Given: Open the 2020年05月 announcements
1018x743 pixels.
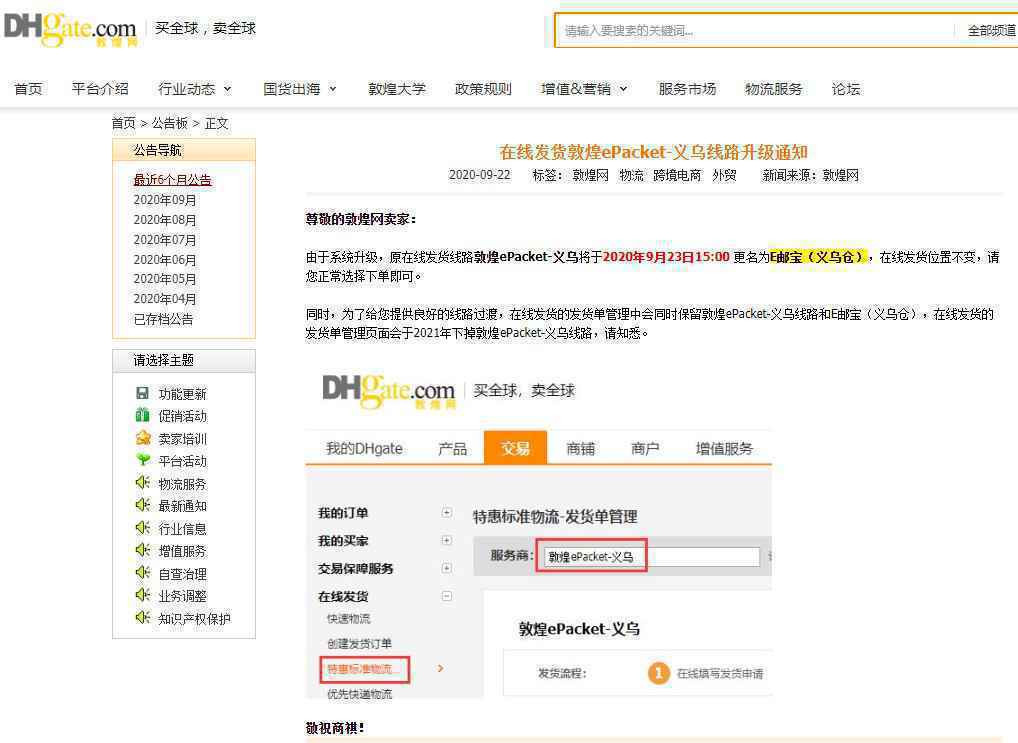Looking at the screenshot, I should click(165, 279).
